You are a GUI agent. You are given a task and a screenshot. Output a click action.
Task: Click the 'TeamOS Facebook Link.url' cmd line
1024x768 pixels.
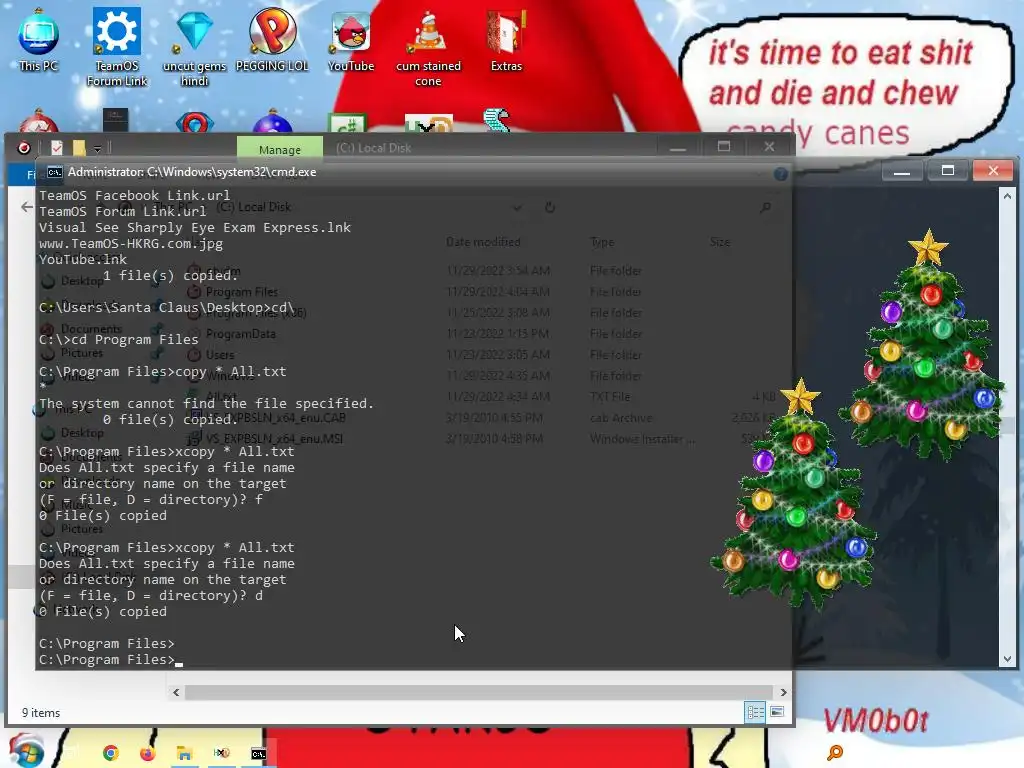[x=135, y=195]
